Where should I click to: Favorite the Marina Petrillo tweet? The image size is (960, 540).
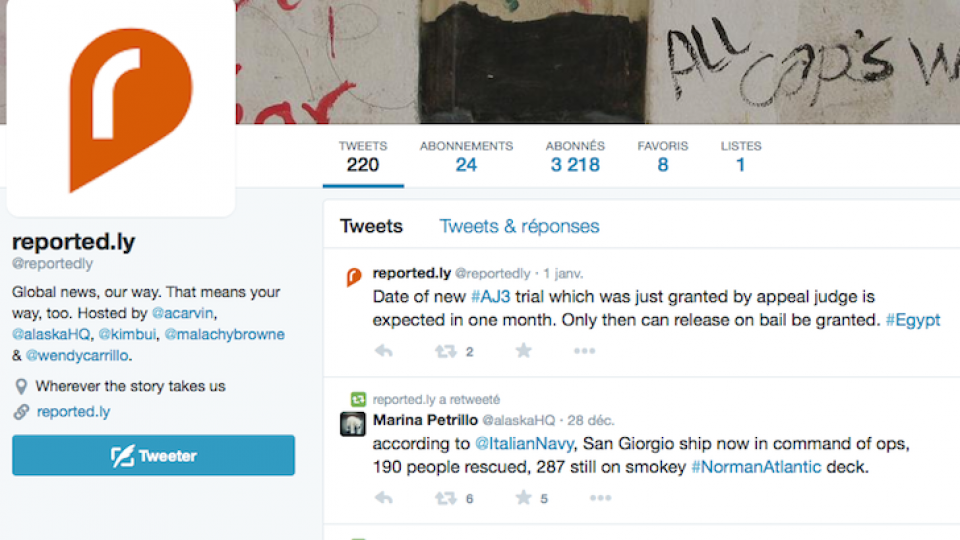pos(523,498)
